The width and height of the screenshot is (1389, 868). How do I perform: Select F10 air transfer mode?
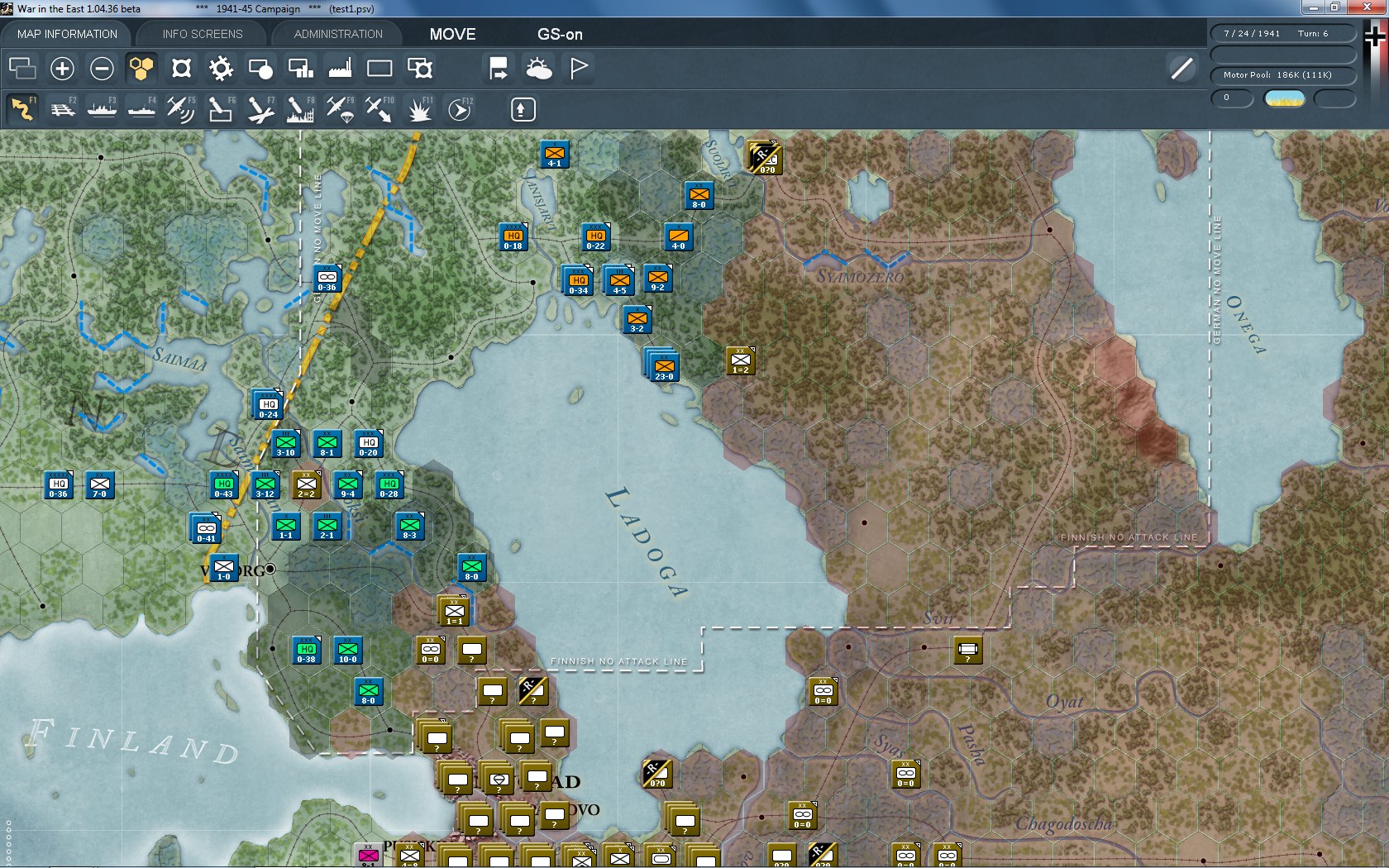[379, 109]
